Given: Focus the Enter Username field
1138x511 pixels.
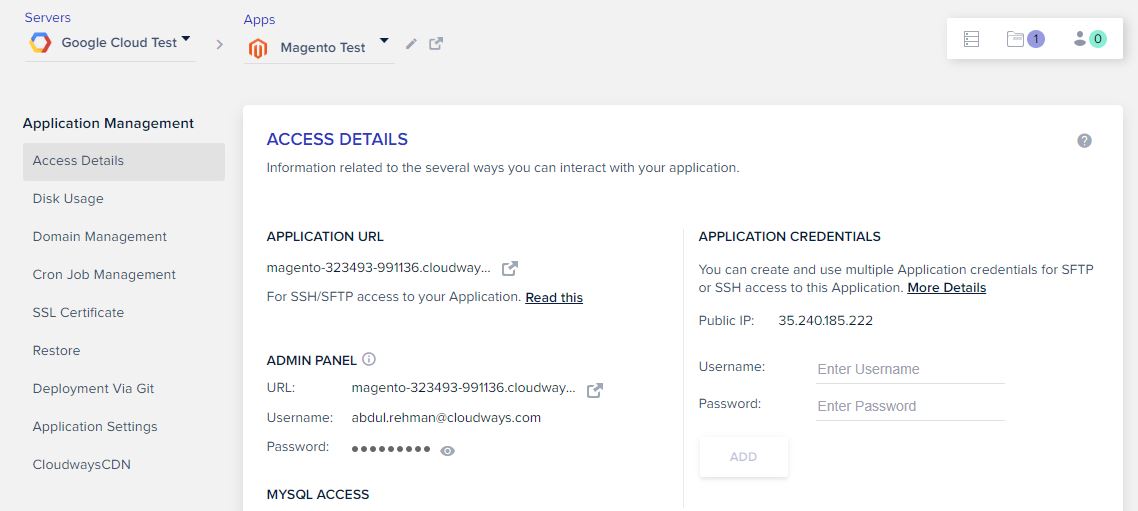Looking at the screenshot, I should pyautogui.click(x=910, y=369).
